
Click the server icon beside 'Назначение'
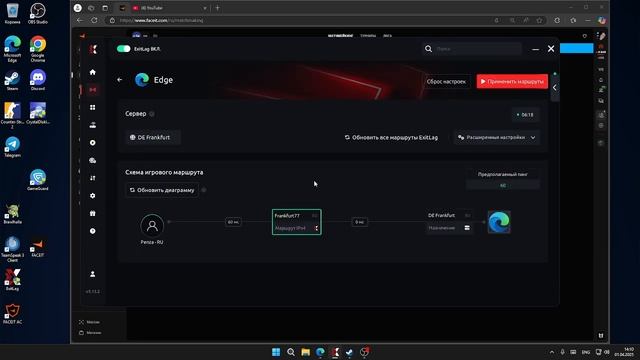pyautogui.click(x=467, y=228)
